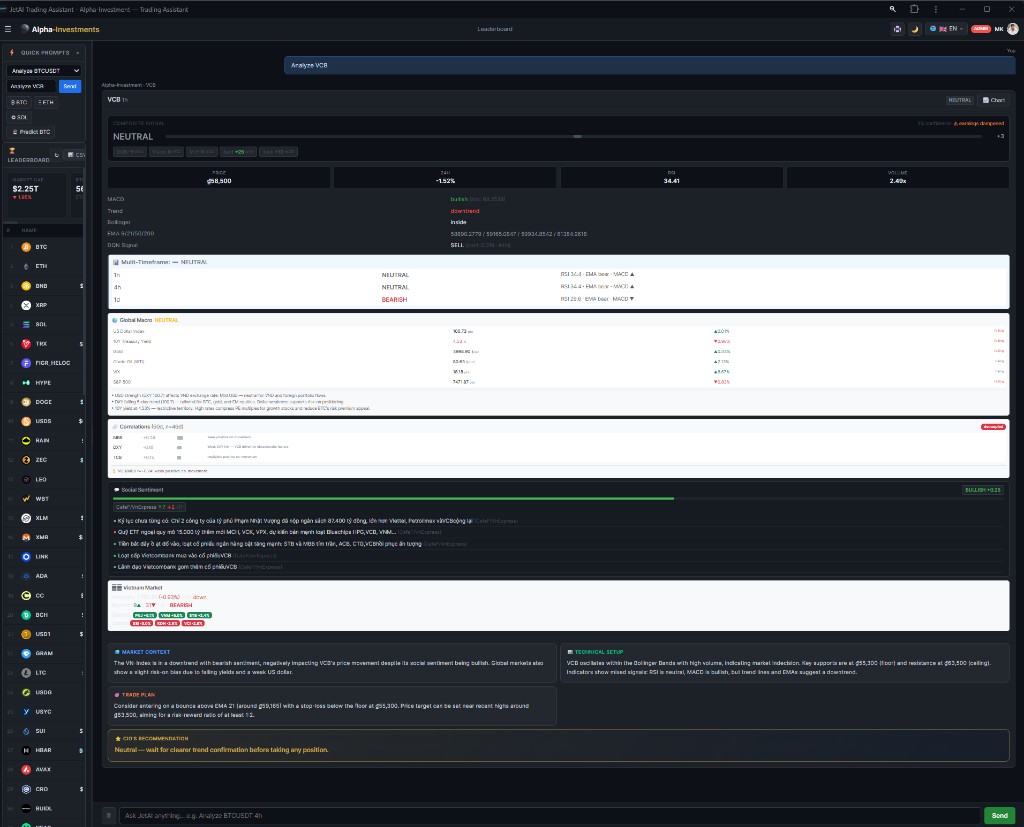Open the Chart view for VCB

[994, 100]
